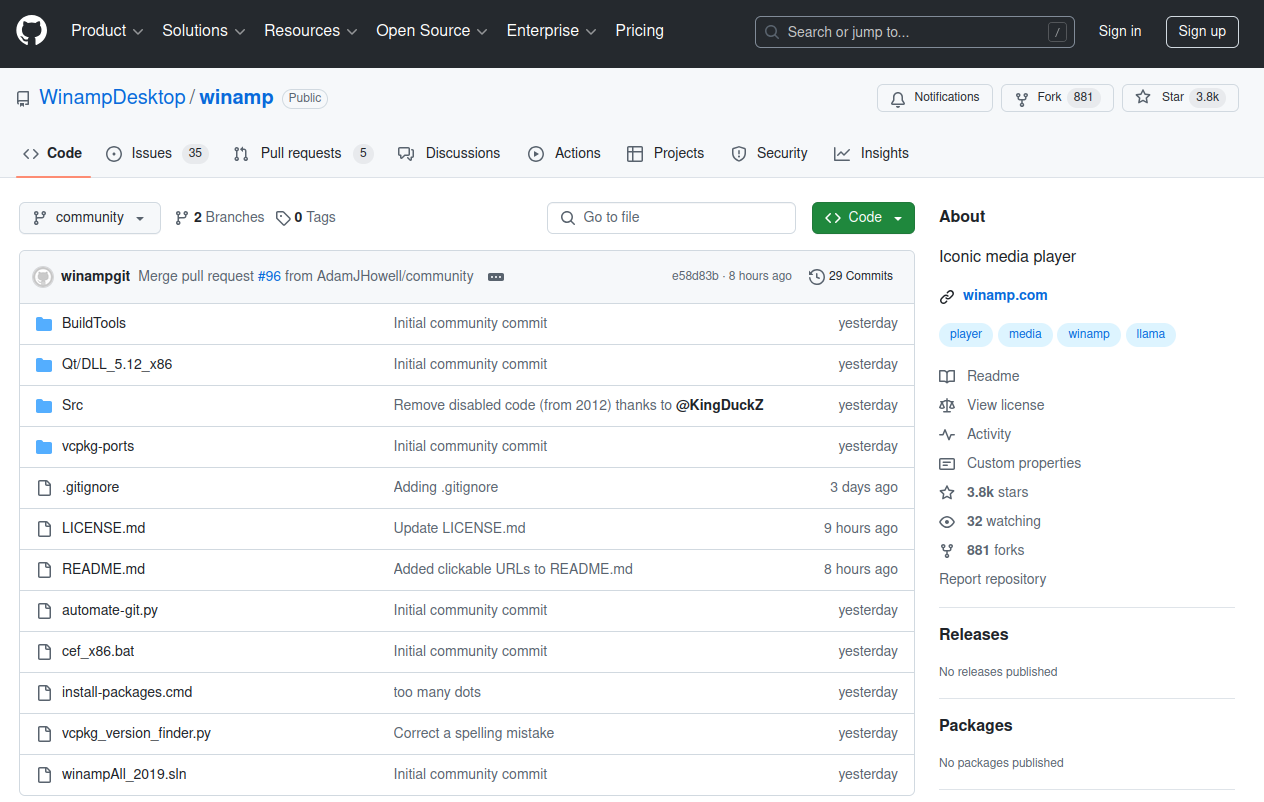Click the Activity pulse icon
1264x802 pixels.
pos(947,435)
